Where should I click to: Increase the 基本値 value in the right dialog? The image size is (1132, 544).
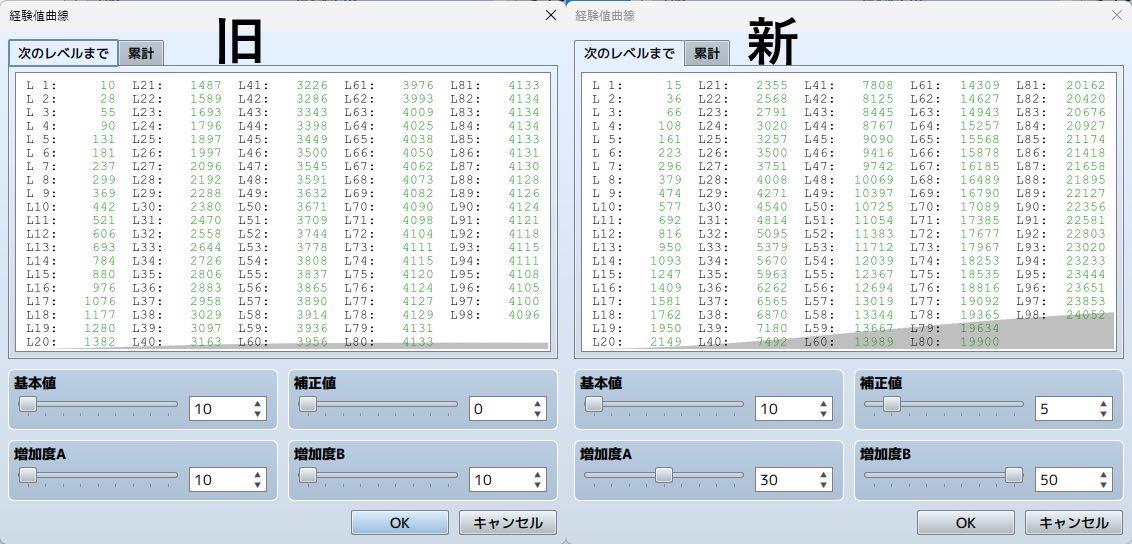point(824,404)
